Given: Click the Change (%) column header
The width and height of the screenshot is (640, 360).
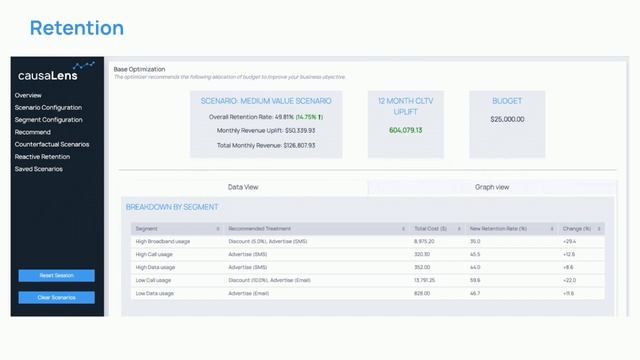Looking at the screenshot, I should click(582, 229).
